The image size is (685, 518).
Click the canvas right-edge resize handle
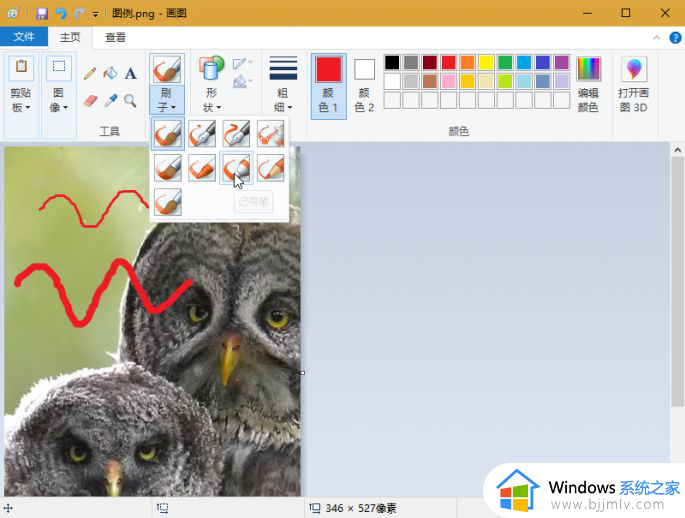click(x=303, y=373)
